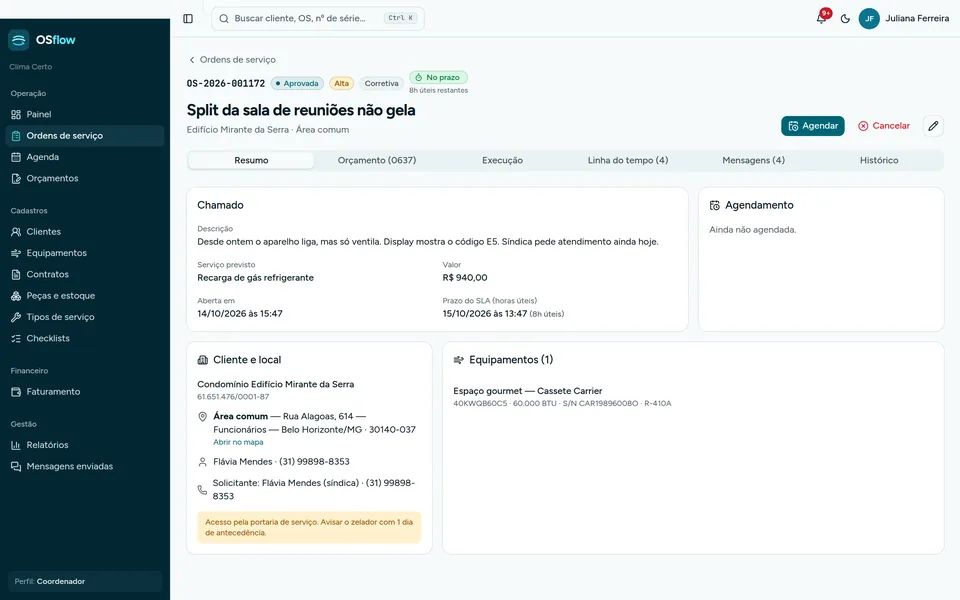Click the Aprovada status badge
This screenshot has height=600, width=960.
pyautogui.click(x=297, y=83)
